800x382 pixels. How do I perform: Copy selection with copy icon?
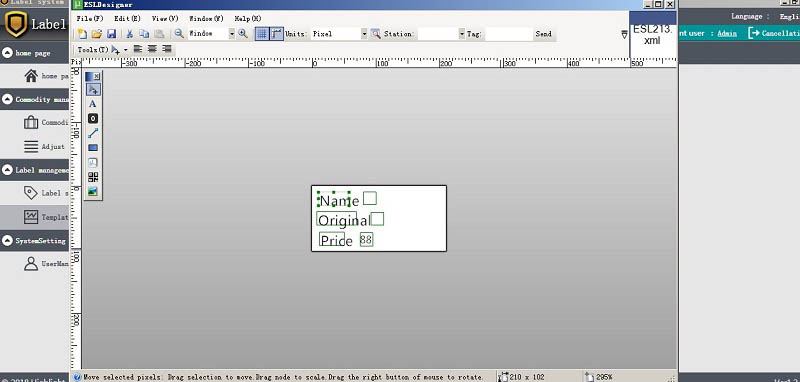click(x=144, y=34)
